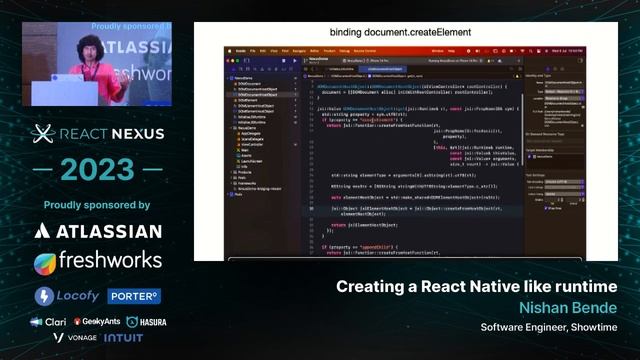Click the Wi-Fi icon in menu bar
This screenshot has width=640, height=360.
coord(522,51)
